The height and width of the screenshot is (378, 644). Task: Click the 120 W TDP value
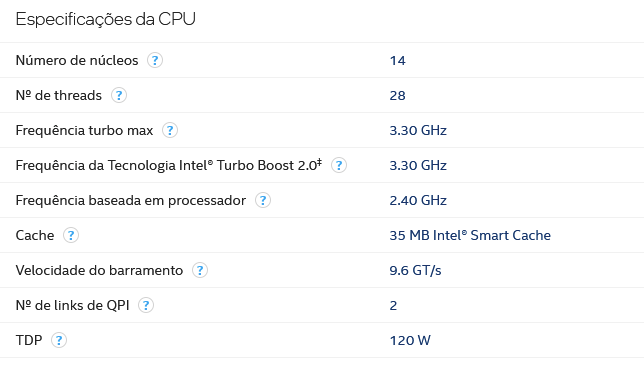(410, 341)
